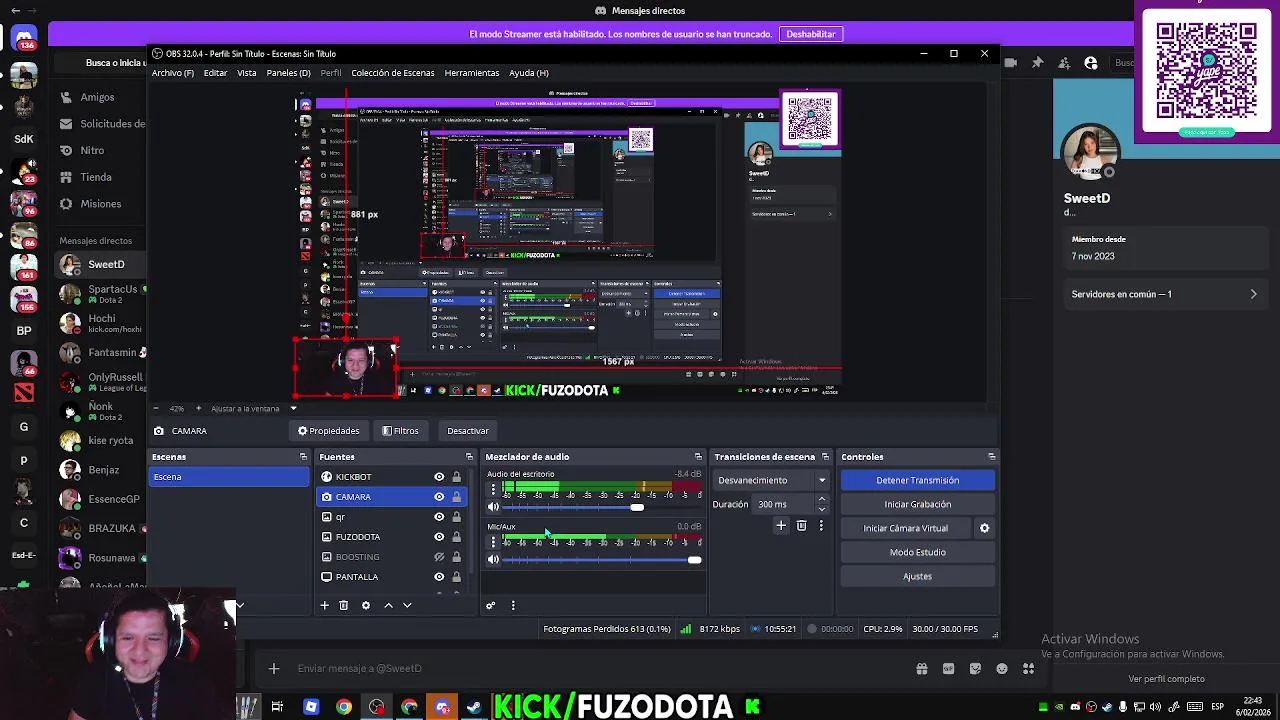Screen dimensions: 1280x720
Task: Undock the Fuentes panel
Action: pos(469,457)
